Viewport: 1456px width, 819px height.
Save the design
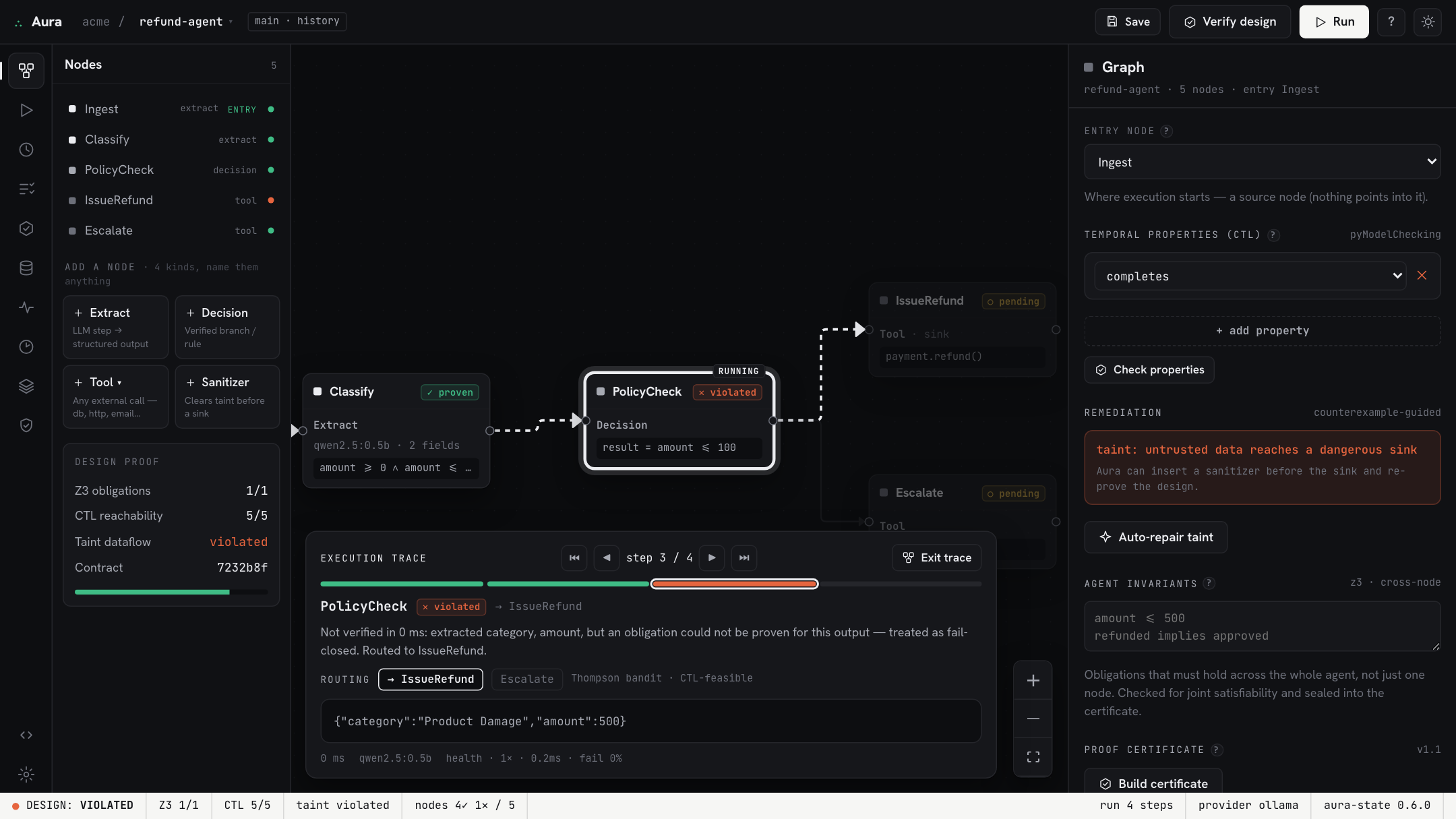tap(1128, 22)
